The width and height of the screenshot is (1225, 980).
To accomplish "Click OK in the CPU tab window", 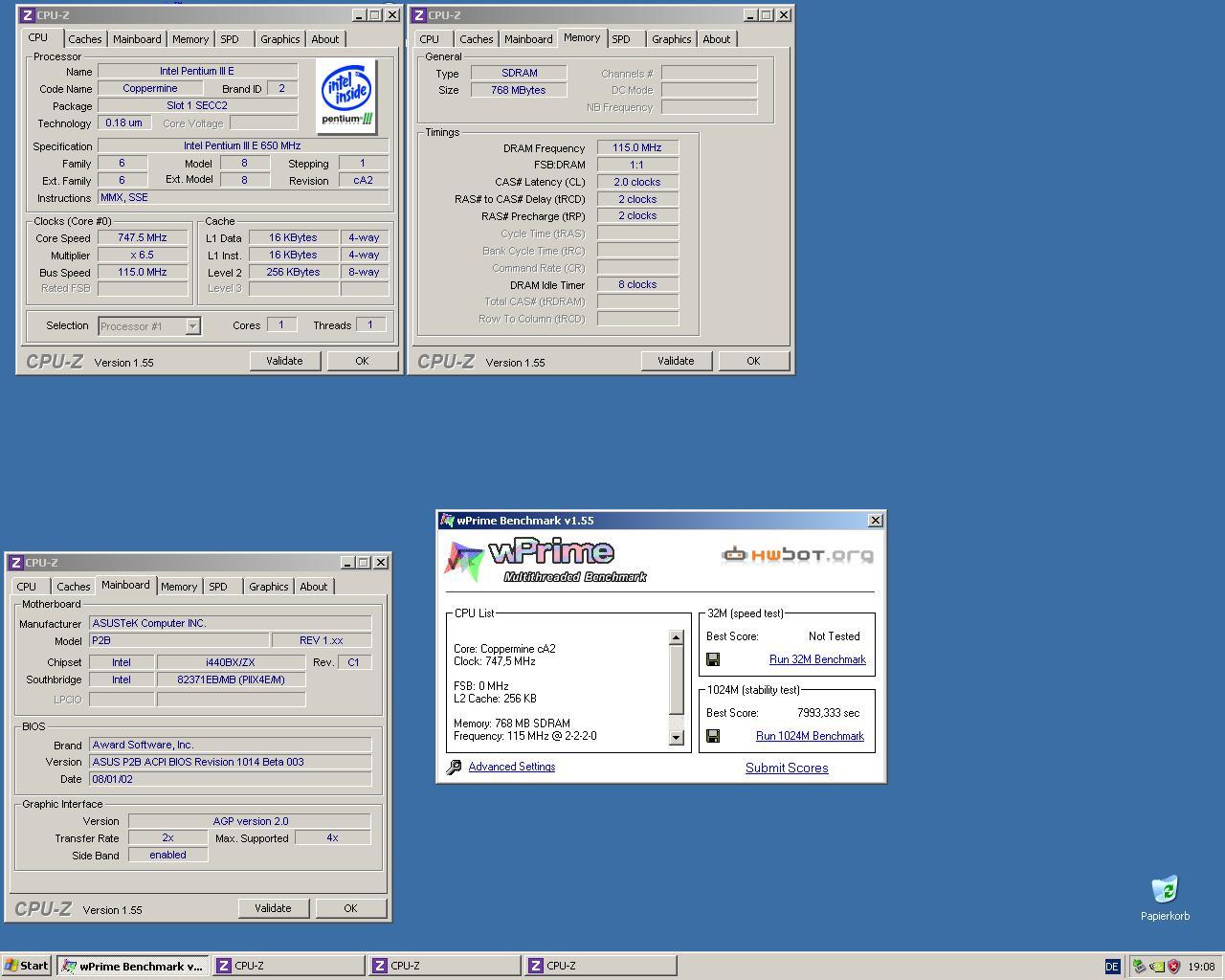I will tap(362, 361).
